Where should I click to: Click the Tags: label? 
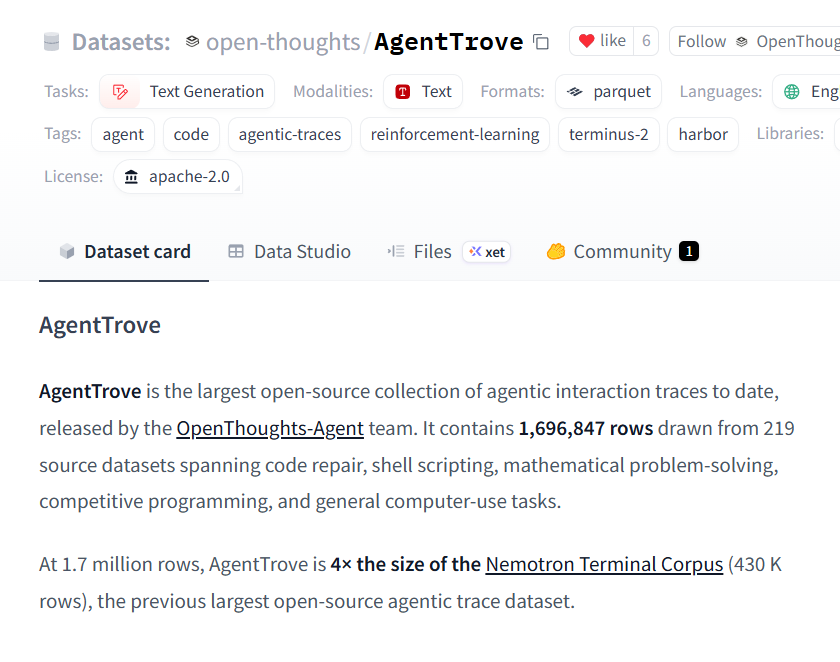coord(63,133)
